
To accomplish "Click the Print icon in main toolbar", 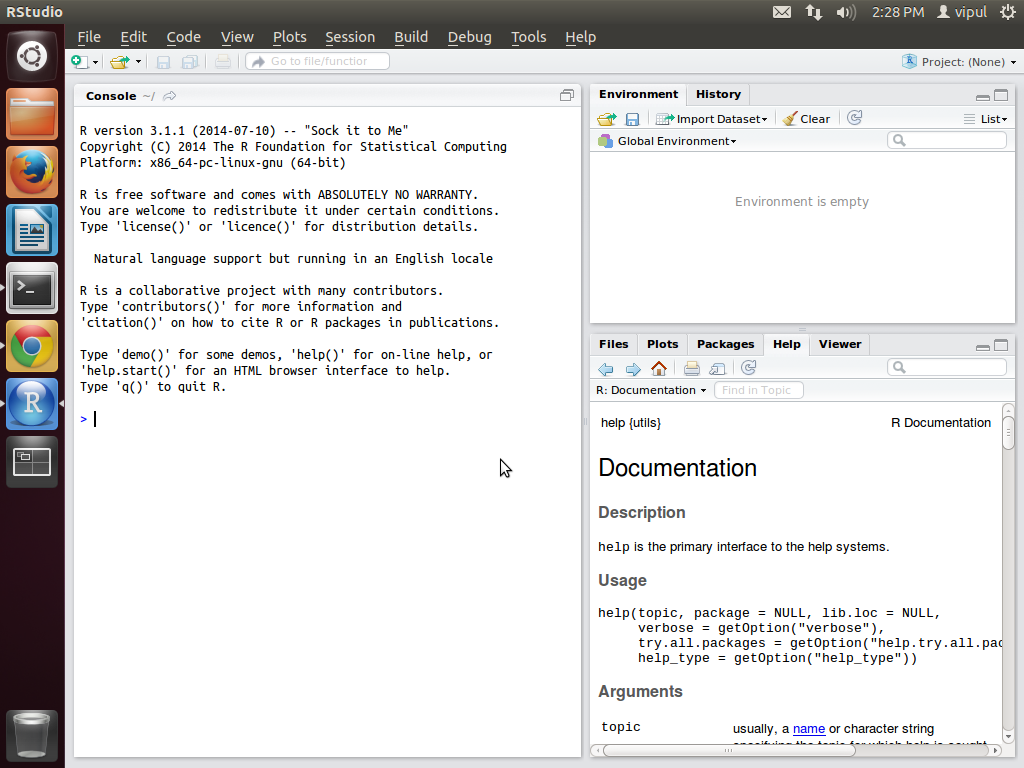I will [x=223, y=62].
